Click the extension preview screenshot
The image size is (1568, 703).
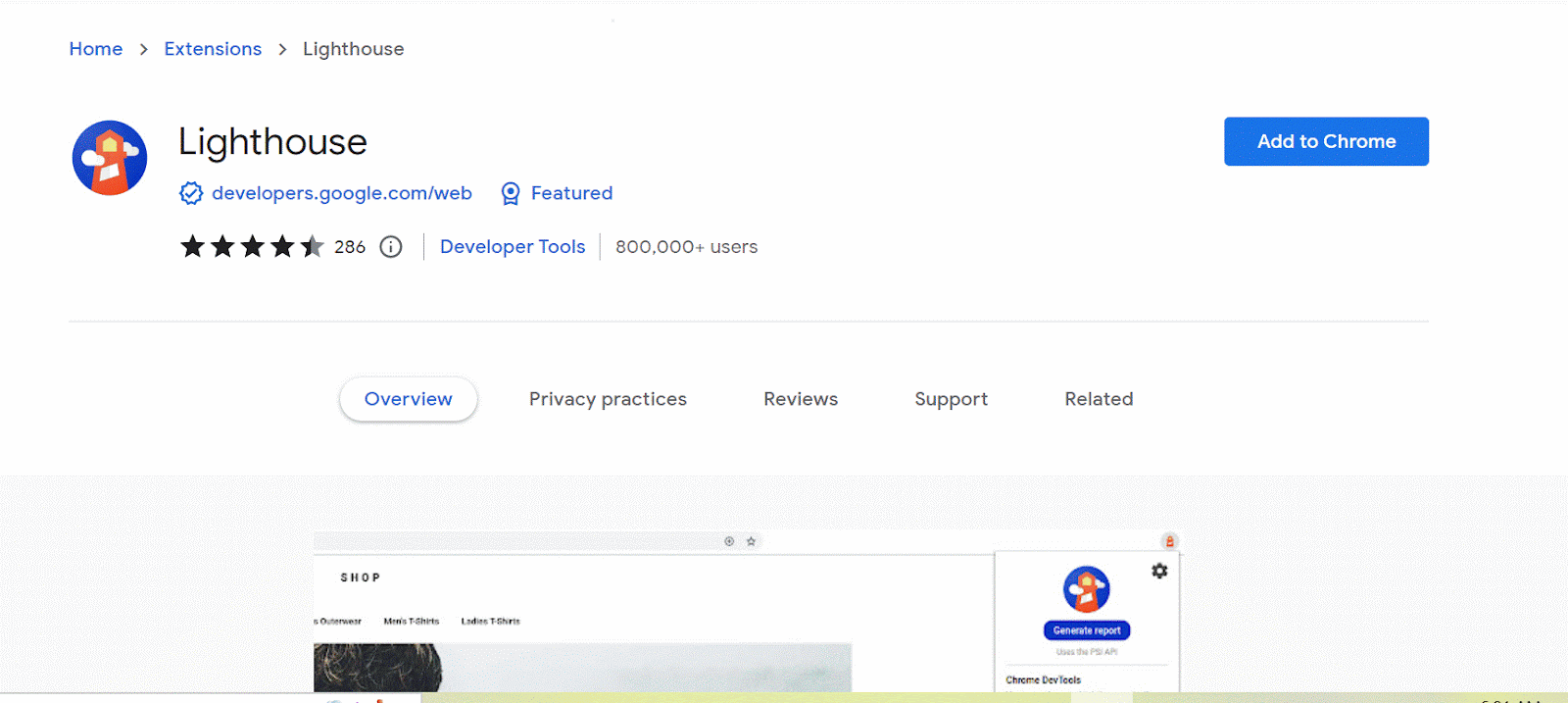click(x=747, y=612)
